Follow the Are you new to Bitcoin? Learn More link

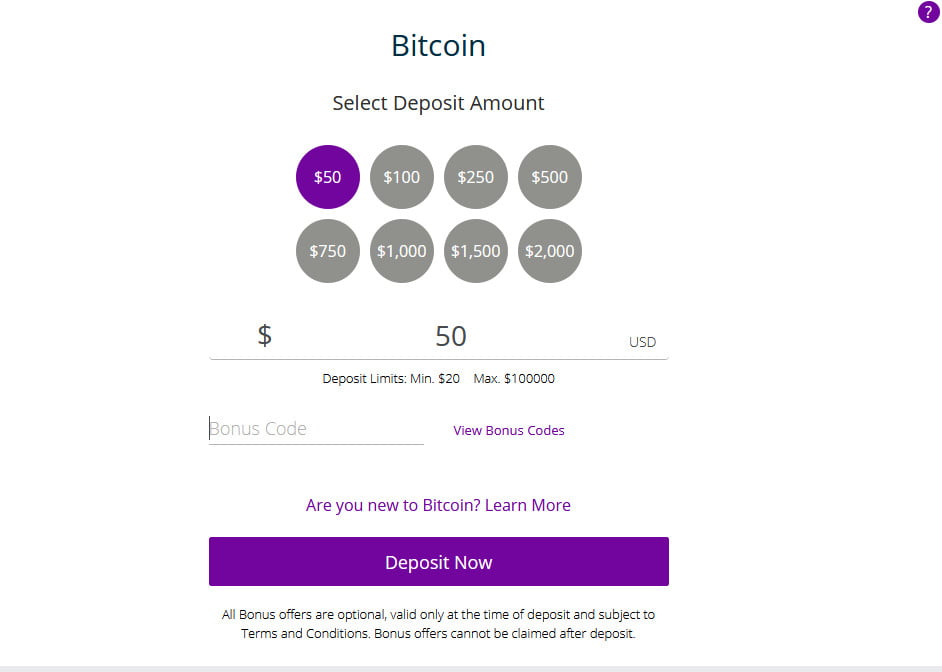coord(438,505)
